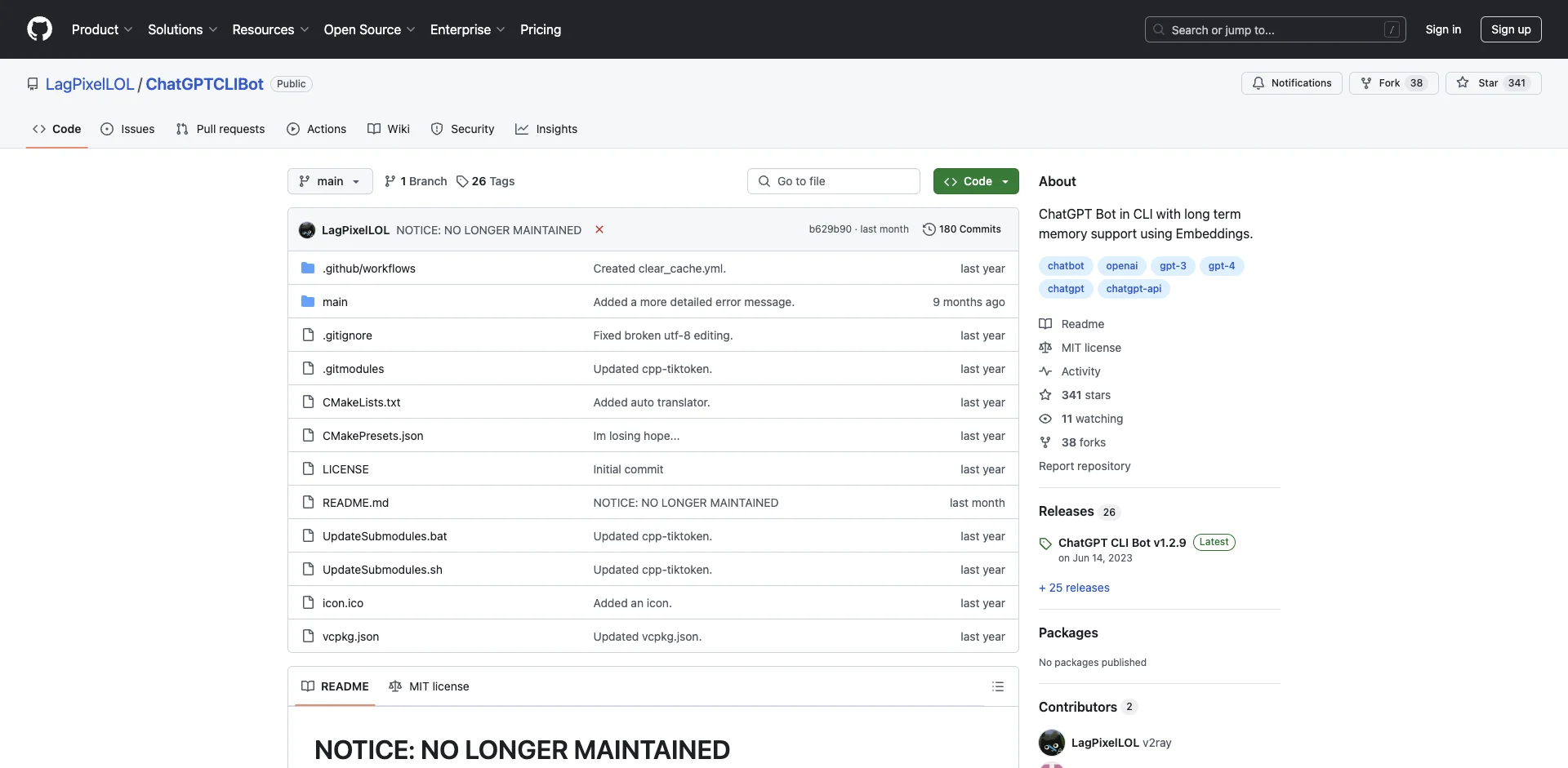Open the main folder
Screen dimensions: 1568x768
(x=335, y=302)
